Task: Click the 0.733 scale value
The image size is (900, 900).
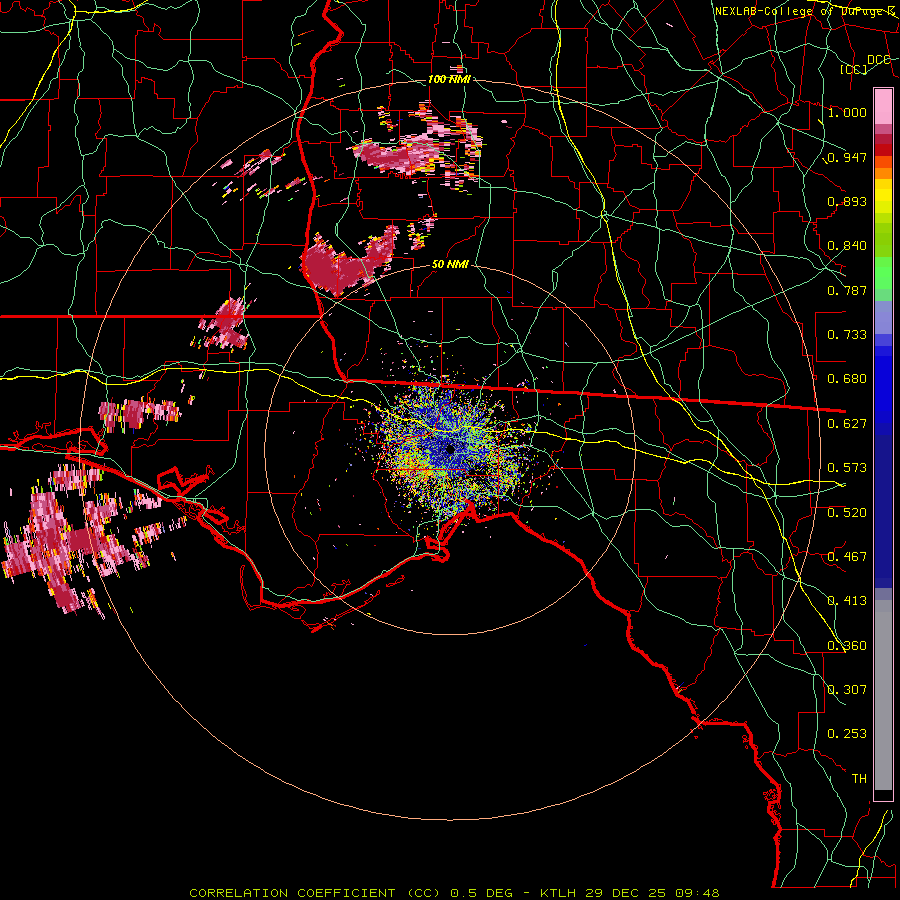Action: coord(847,335)
